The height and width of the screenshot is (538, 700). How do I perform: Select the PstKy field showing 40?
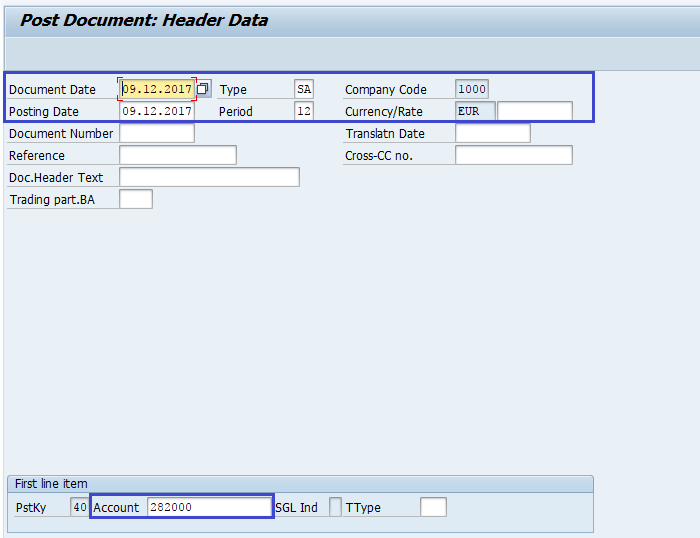[79, 507]
